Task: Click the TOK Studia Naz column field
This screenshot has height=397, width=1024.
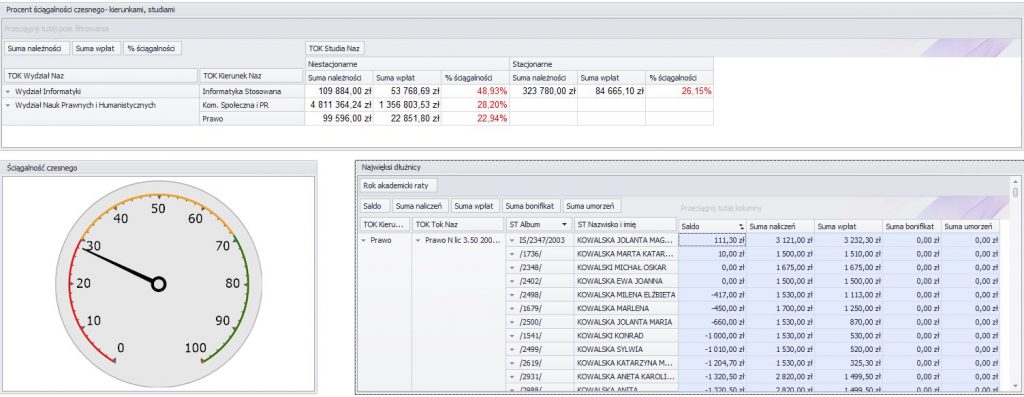Action: tap(335, 48)
